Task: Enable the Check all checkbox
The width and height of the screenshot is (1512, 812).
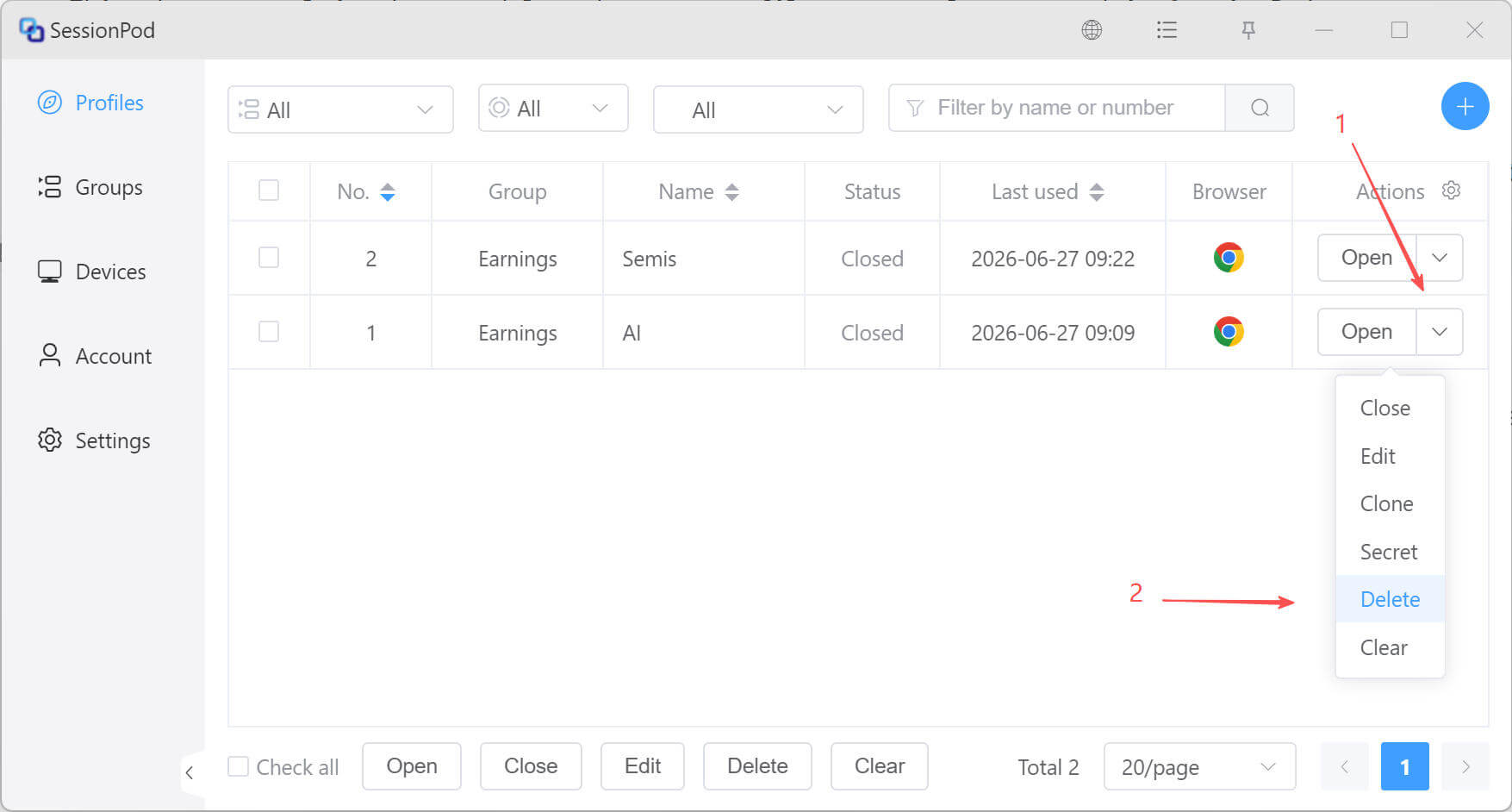Action: click(238, 766)
